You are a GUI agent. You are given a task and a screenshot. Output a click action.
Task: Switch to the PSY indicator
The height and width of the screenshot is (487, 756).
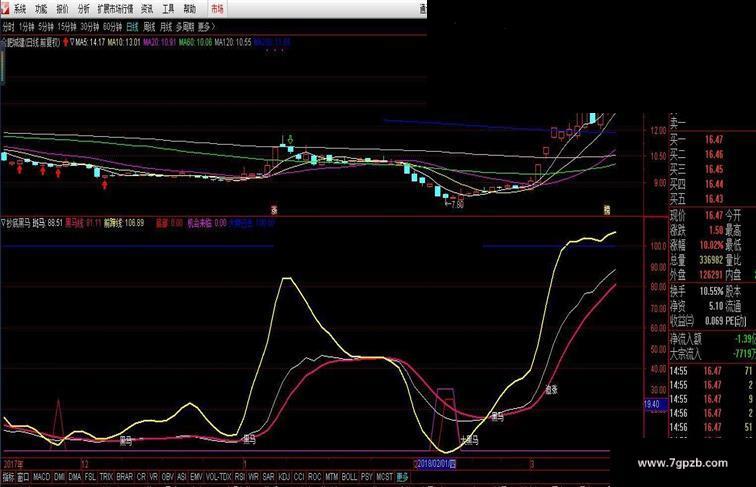click(366, 477)
